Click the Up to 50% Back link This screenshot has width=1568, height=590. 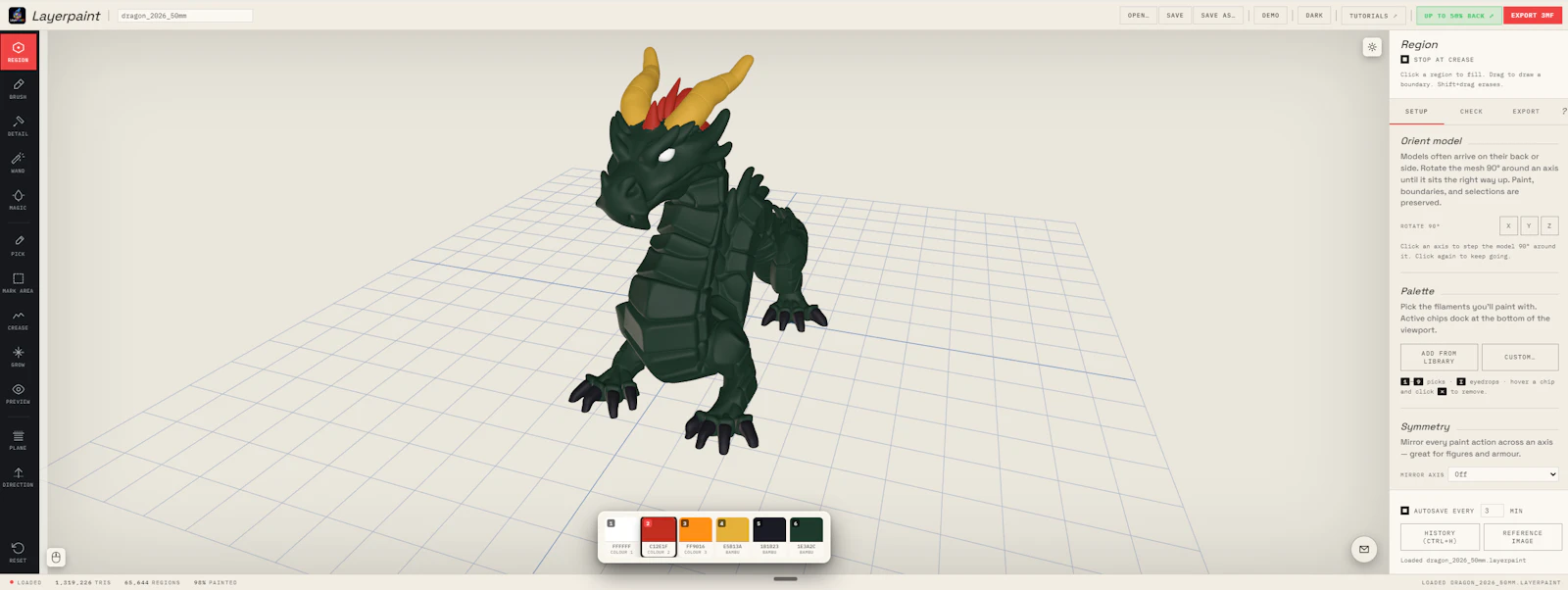(1458, 16)
